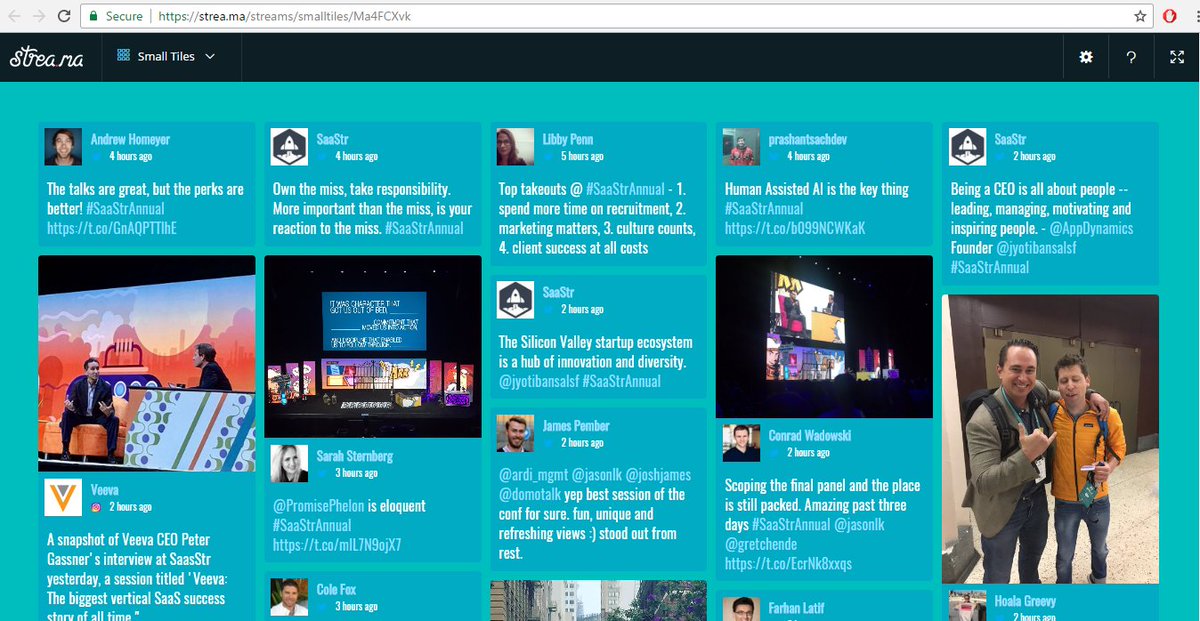Click Twitter icon under Sarah Sternberg

tap(323, 473)
